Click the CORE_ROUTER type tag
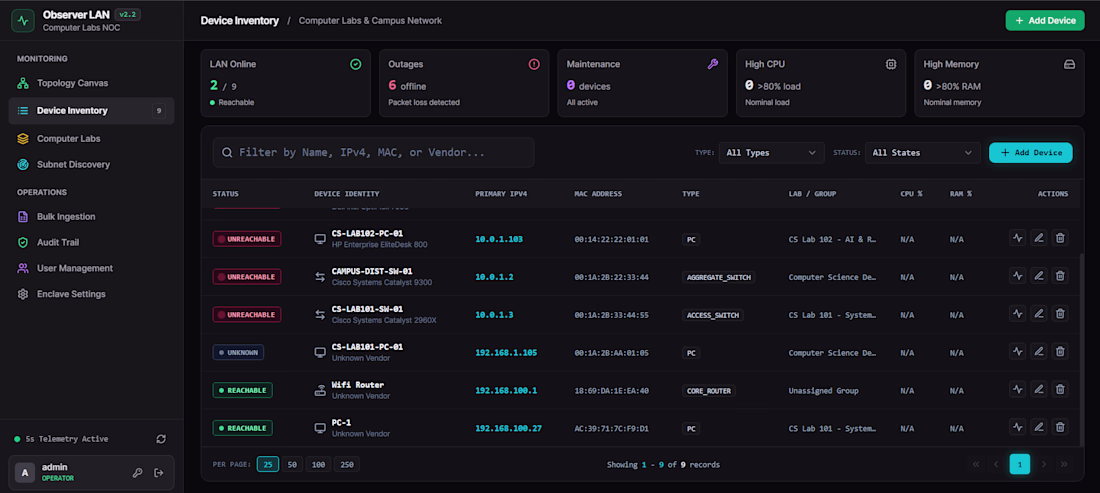 [709, 391]
